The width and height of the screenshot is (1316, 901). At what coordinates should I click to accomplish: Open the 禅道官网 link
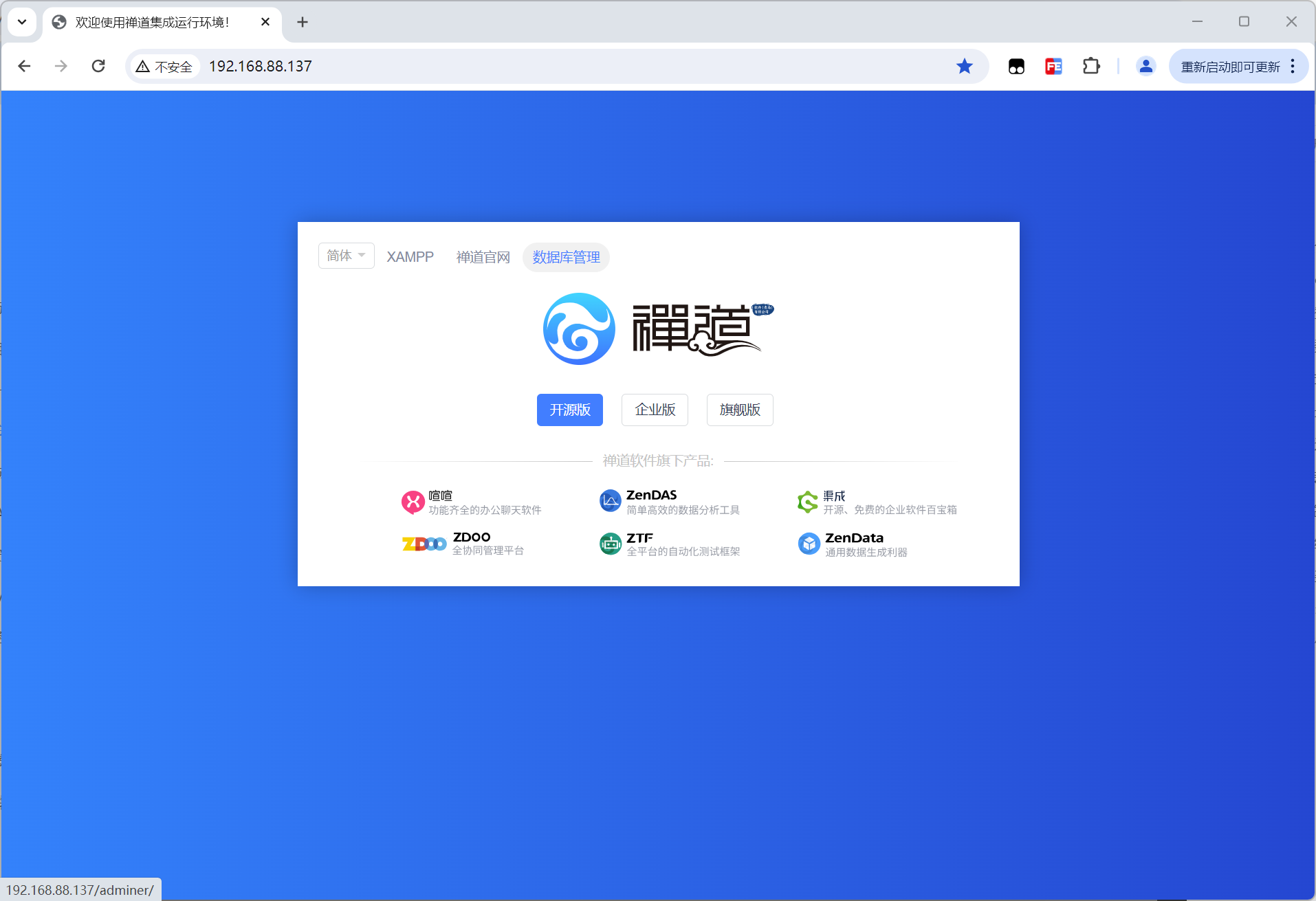click(x=483, y=257)
